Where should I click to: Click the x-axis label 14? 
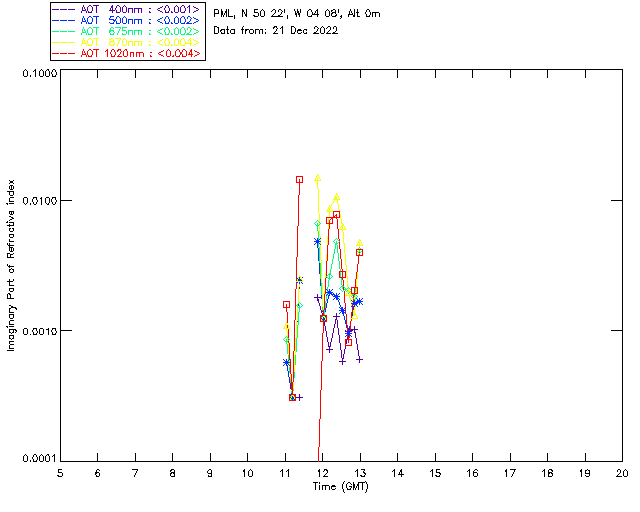398,473
